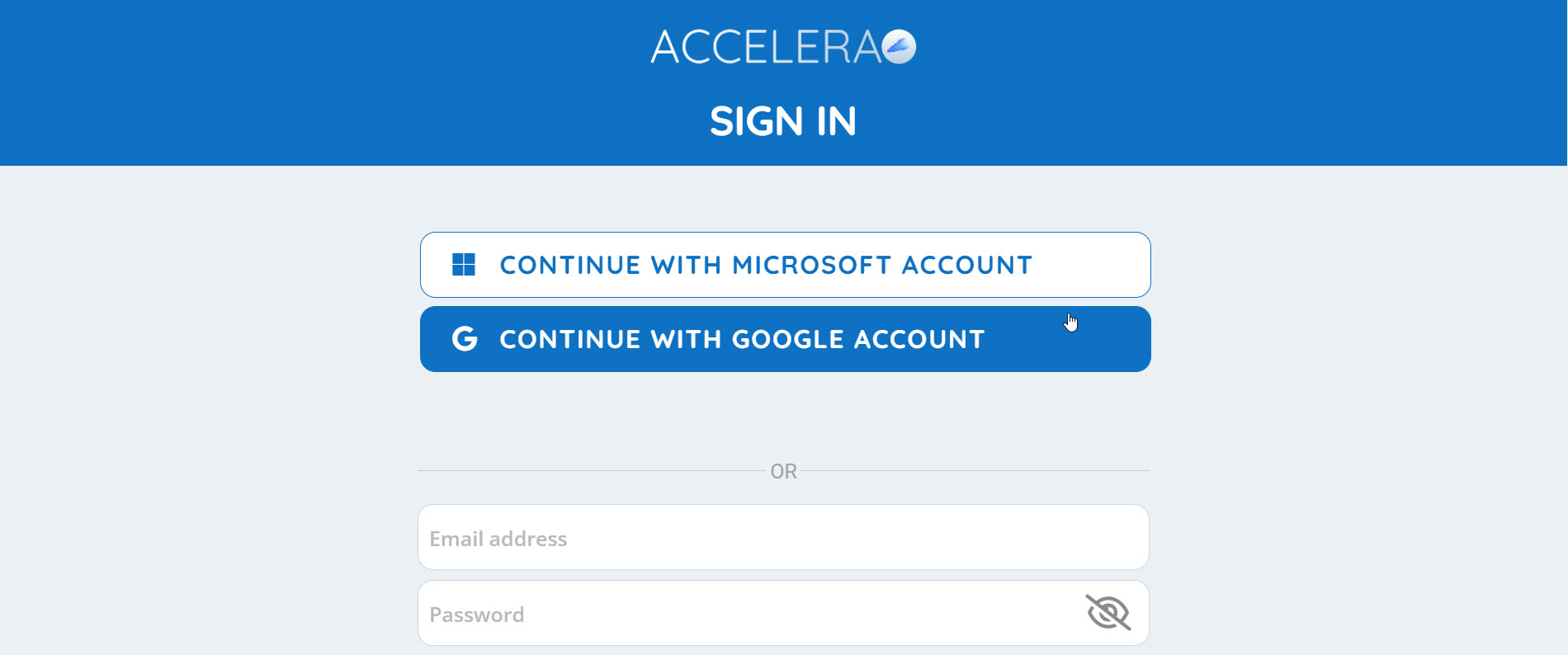Click the ACCELERA wordmark in the header

[x=766, y=47]
